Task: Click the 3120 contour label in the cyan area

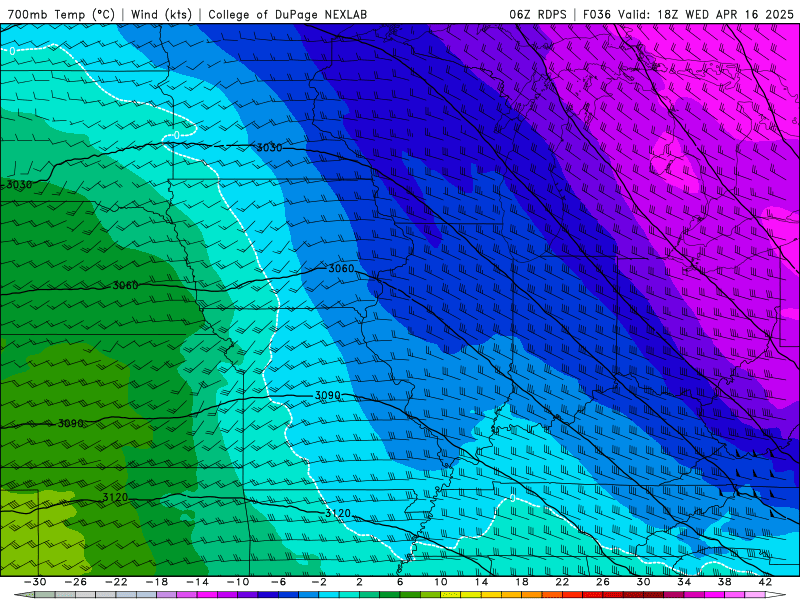Action: (338, 513)
